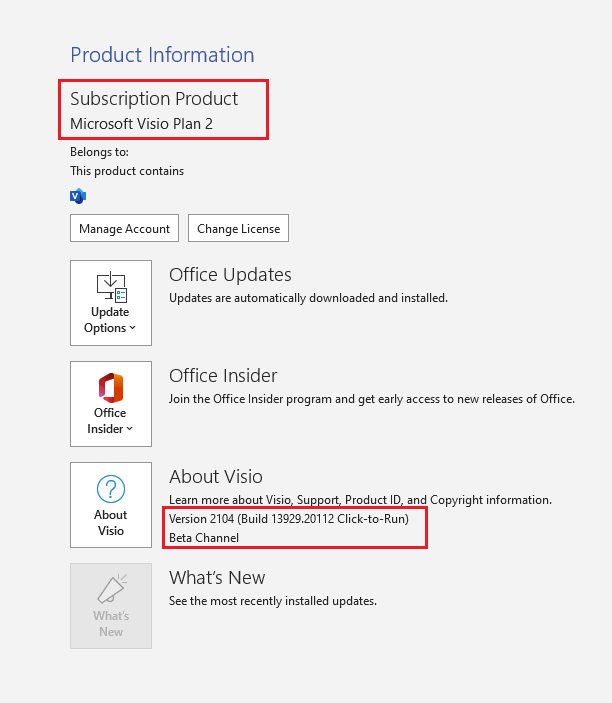Click the Subscription Product label

(154, 99)
